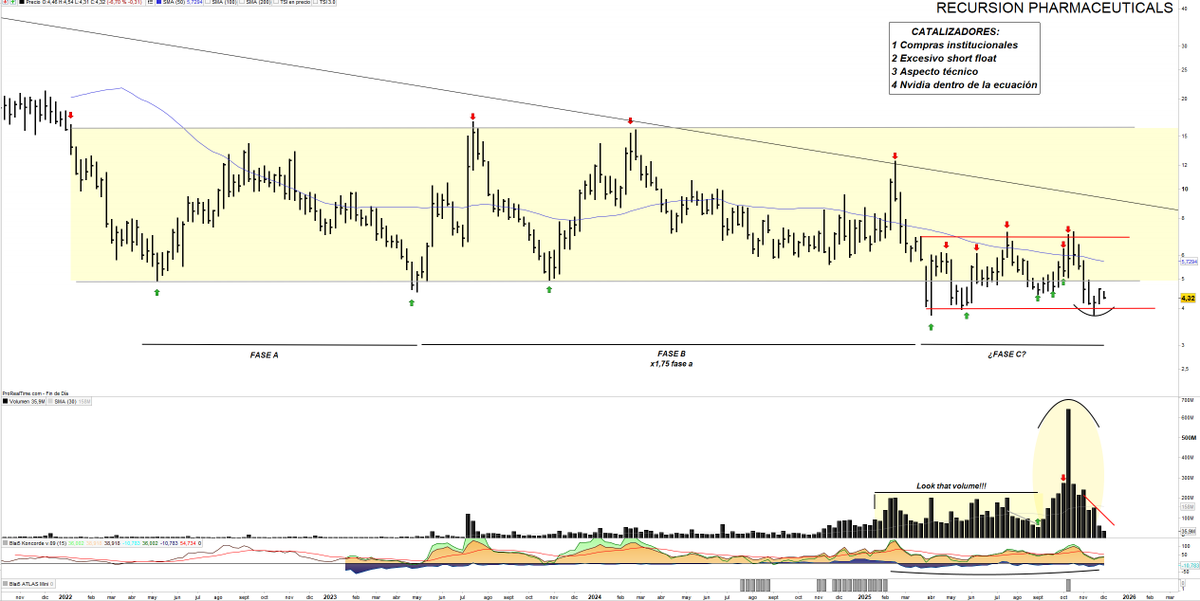Screen dimensions: 1200x601
Task: Click the blue SMA (50) color swatch
Action: click(x=157, y=4)
